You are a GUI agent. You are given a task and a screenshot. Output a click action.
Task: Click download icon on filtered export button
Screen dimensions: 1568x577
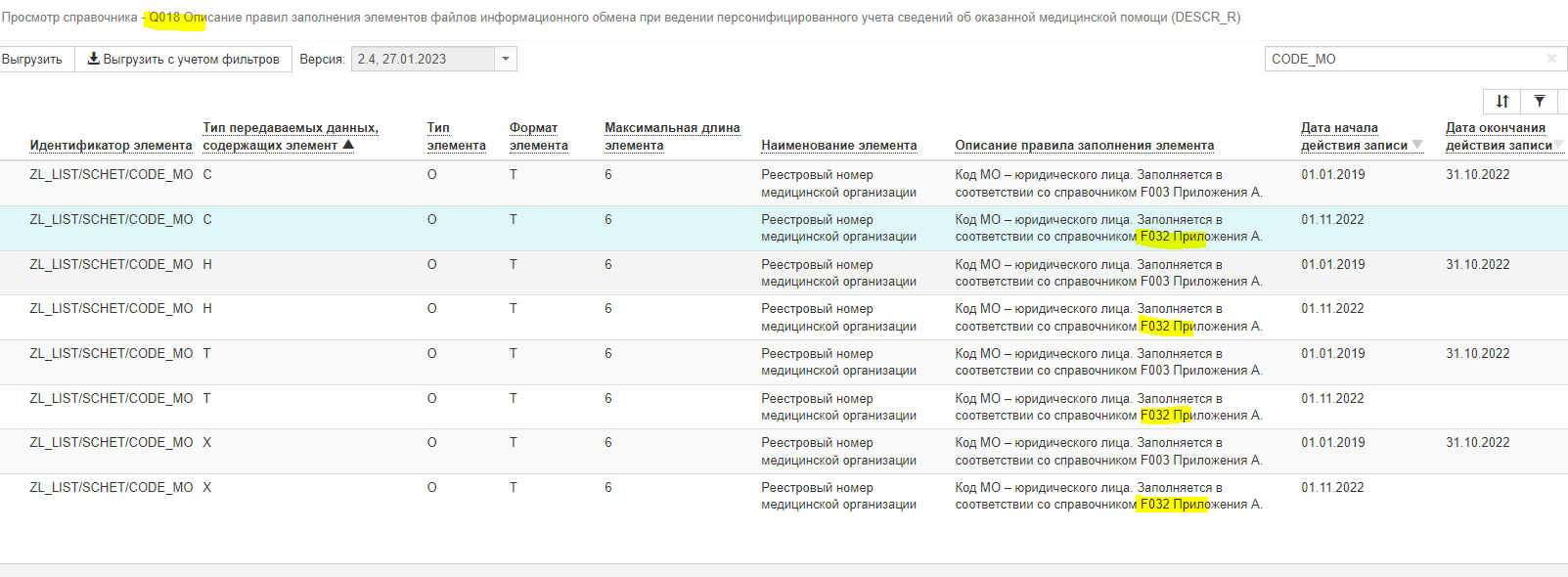click(94, 59)
